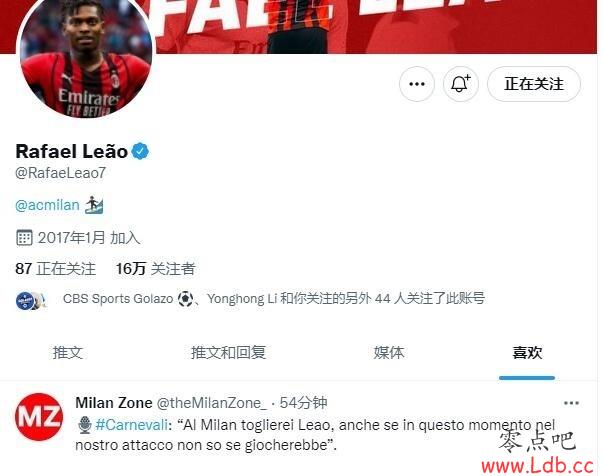
Task: Open the three-dot profile options button
Action: click(x=417, y=84)
